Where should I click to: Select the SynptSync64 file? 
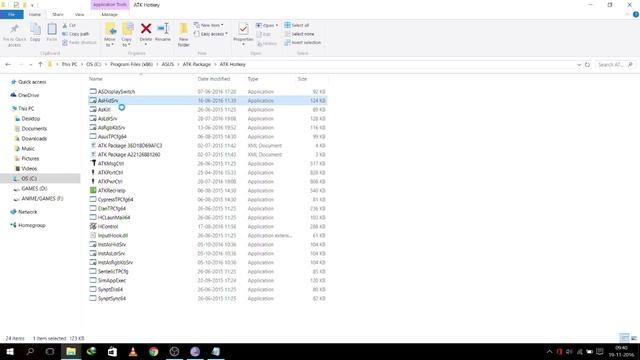click(111, 298)
